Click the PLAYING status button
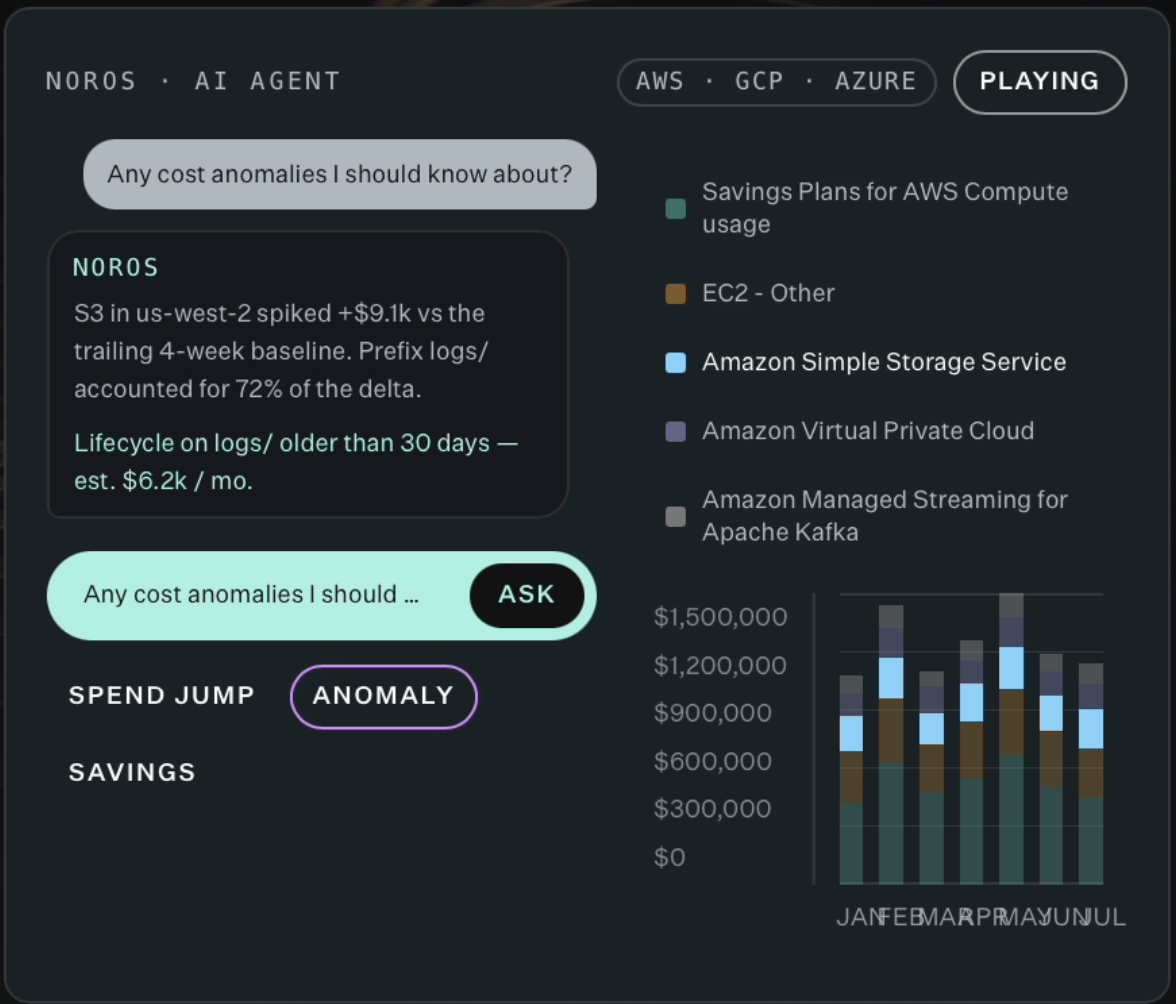1176x1004 pixels. tap(1040, 82)
